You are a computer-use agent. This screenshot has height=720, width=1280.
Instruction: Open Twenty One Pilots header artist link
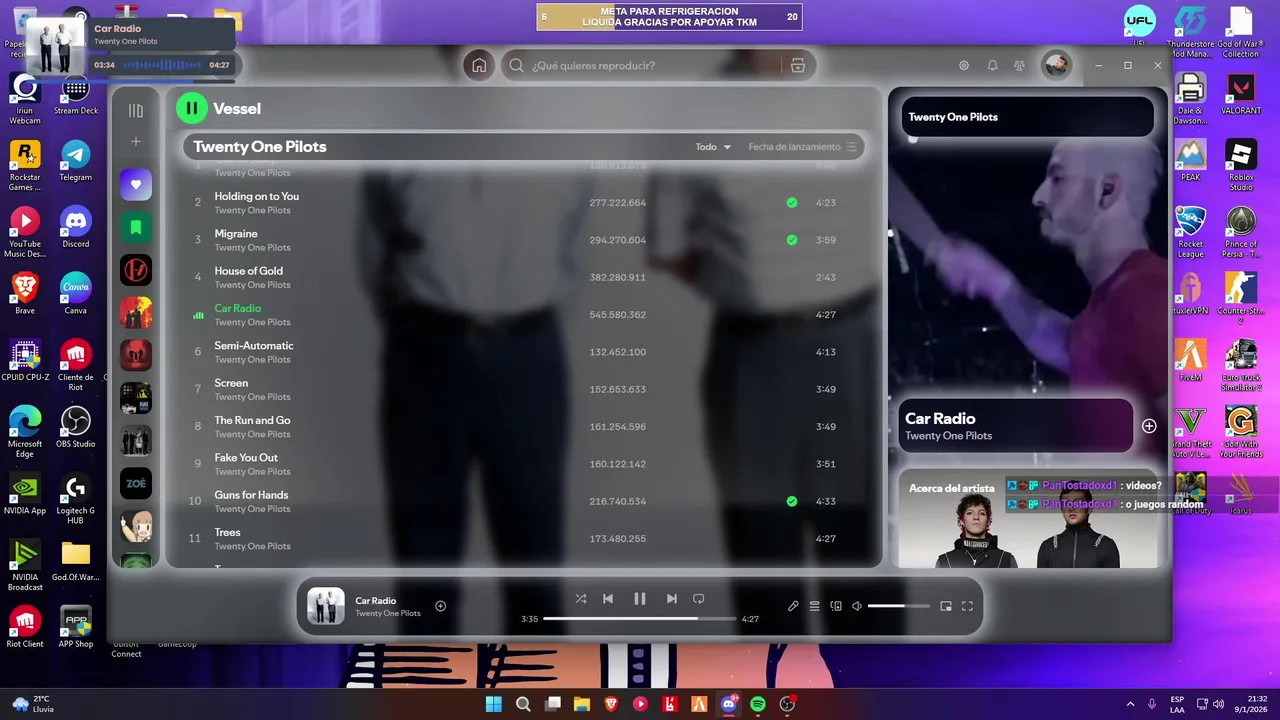click(260, 147)
